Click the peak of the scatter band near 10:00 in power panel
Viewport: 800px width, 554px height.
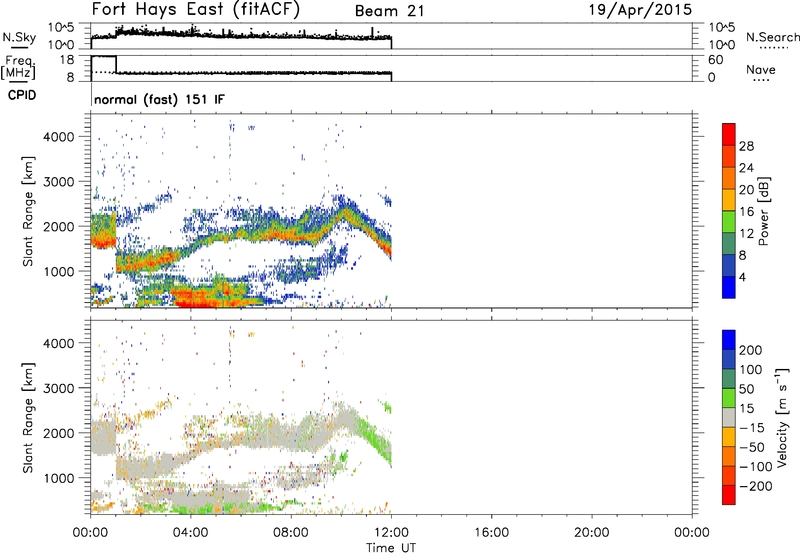pos(345,209)
